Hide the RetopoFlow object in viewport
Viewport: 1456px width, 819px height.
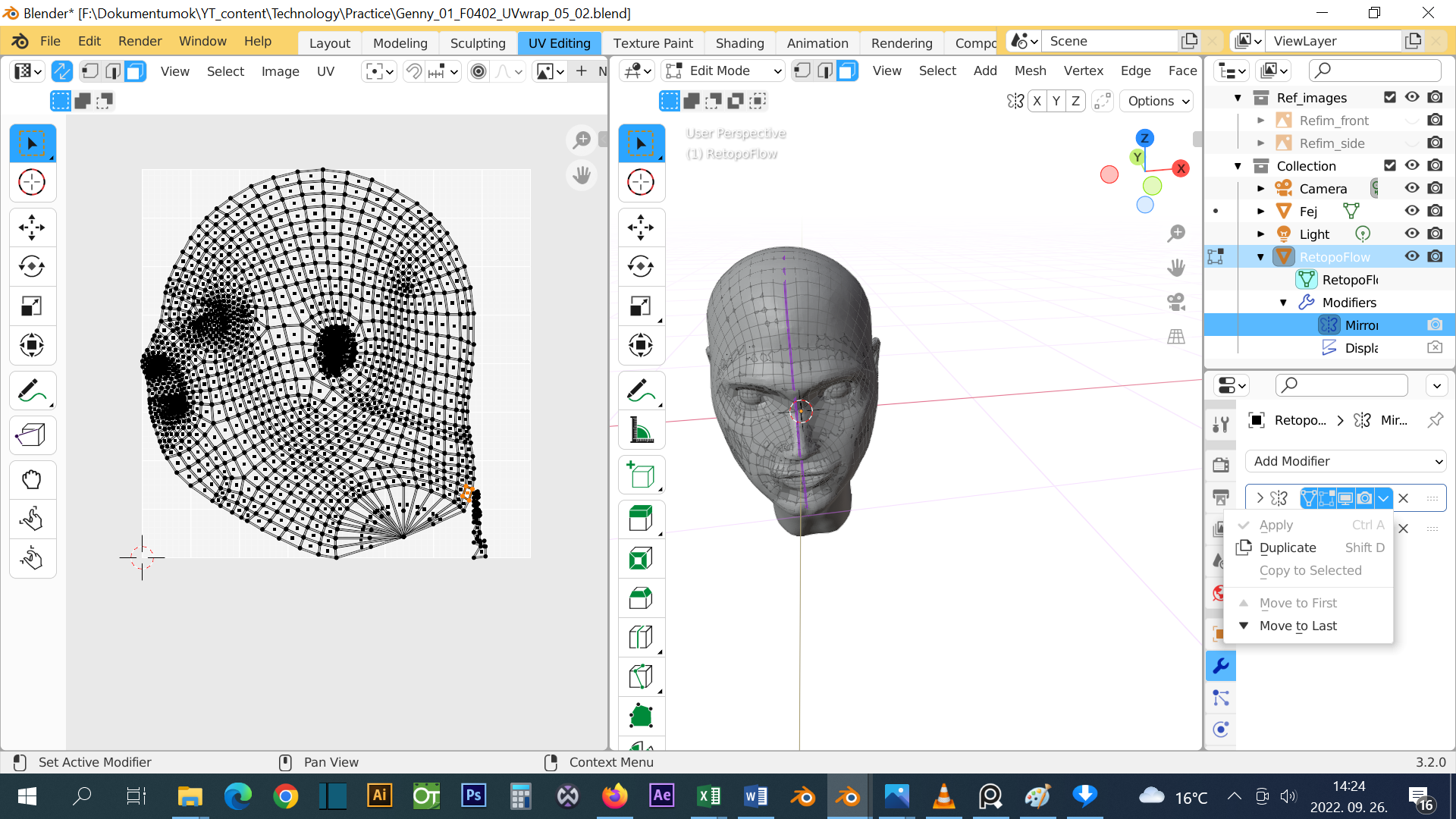(x=1411, y=256)
